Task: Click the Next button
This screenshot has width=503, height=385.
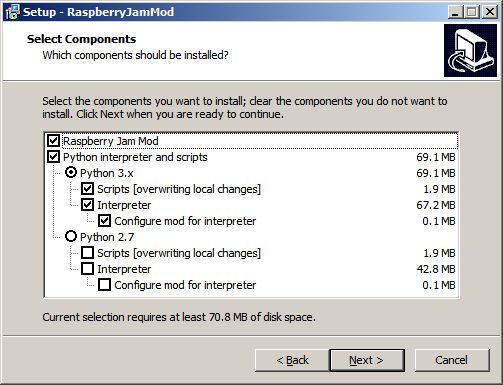Action: pyautogui.click(x=367, y=360)
